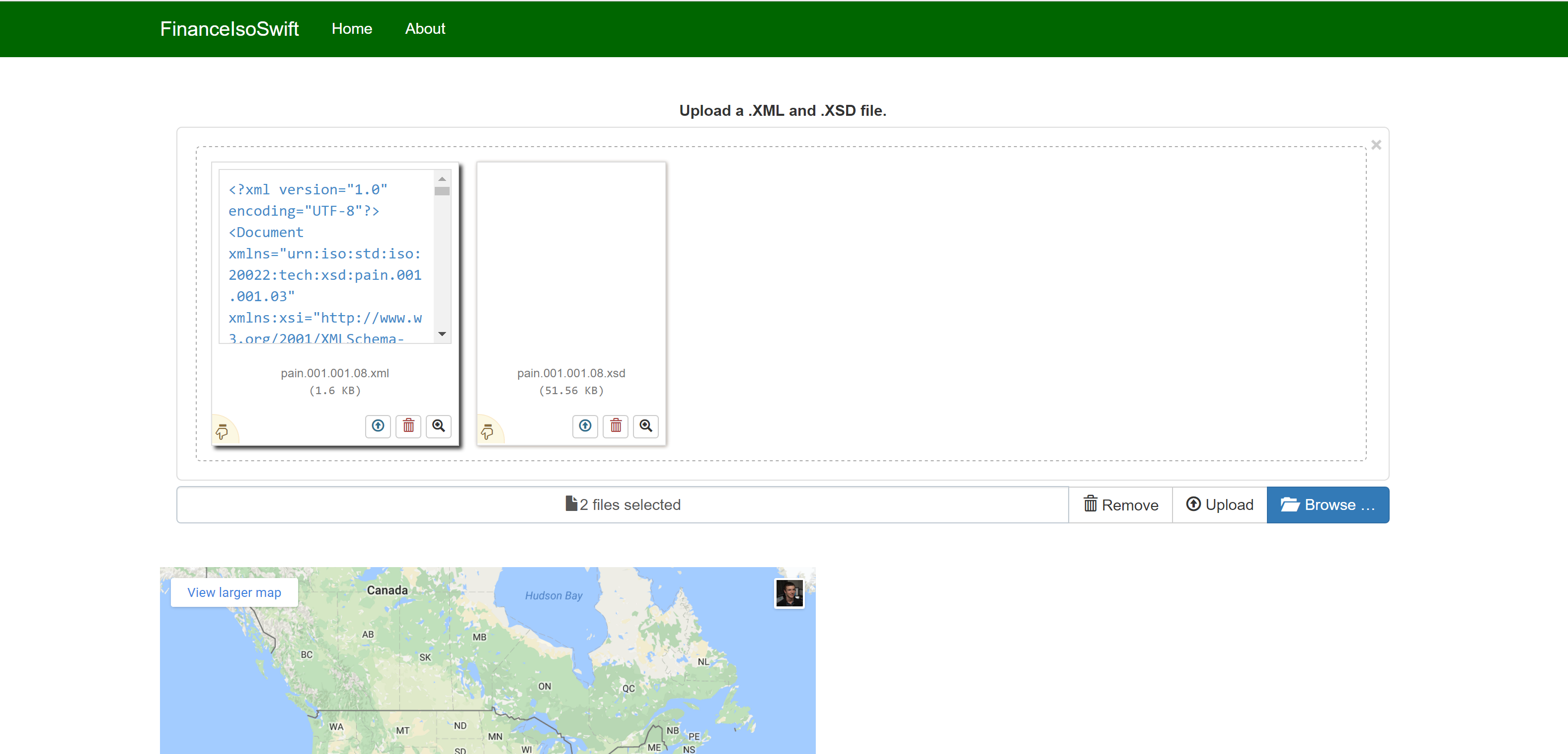Open the About navigation item

click(425, 29)
